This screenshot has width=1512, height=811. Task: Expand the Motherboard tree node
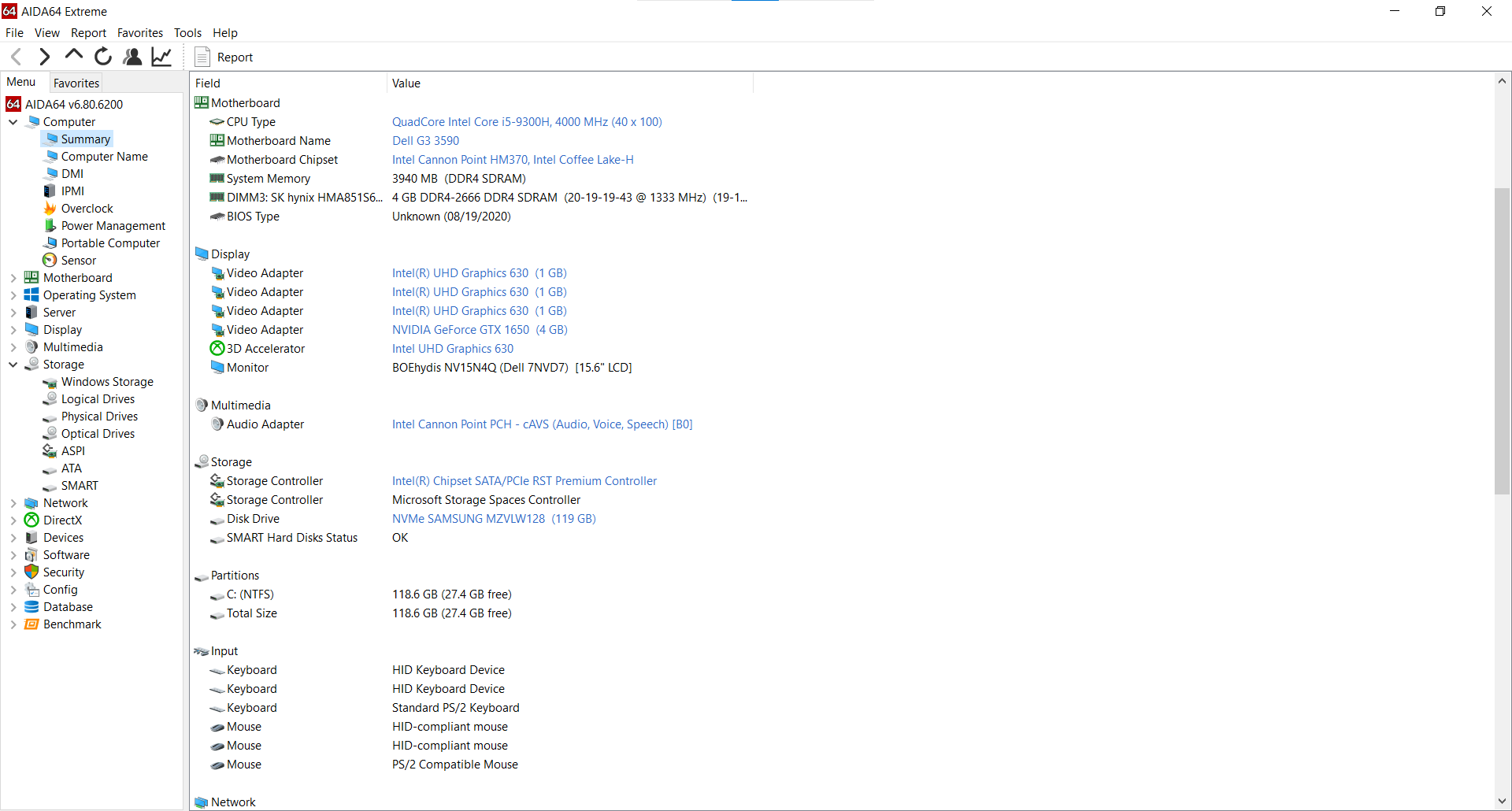13,278
